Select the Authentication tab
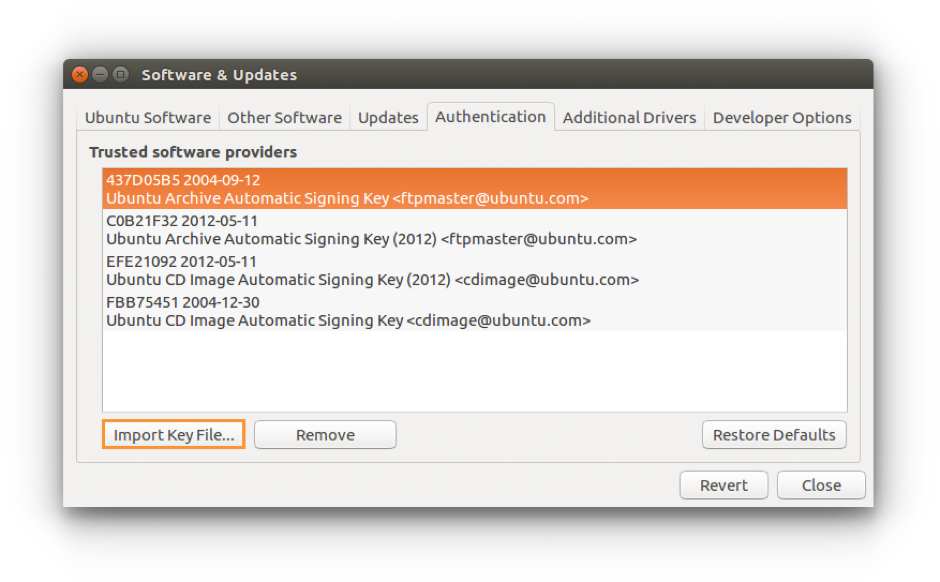This screenshot has height=582, width=940. tap(490, 117)
